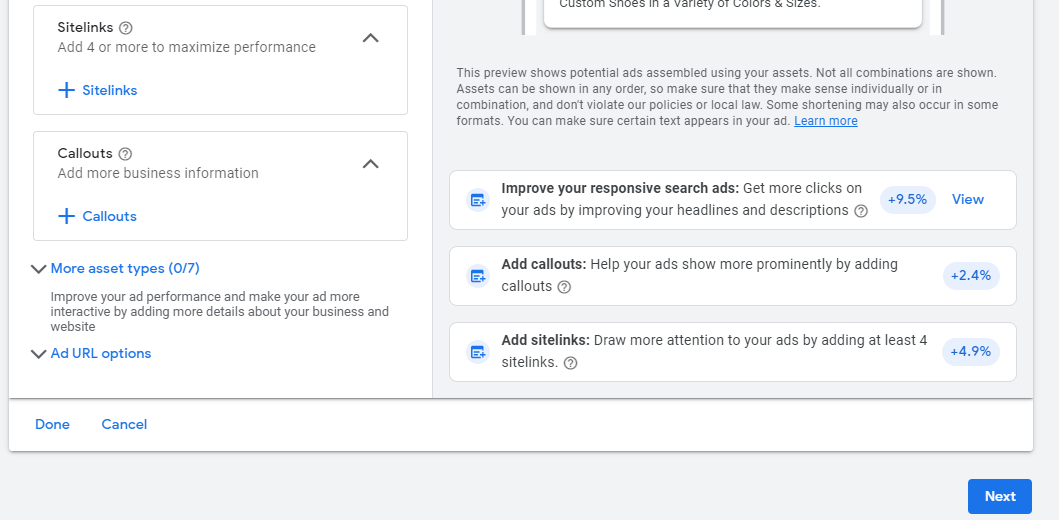1059x520 pixels.
Task: Click 'Add more business information' text
Action: click(158, 174)
